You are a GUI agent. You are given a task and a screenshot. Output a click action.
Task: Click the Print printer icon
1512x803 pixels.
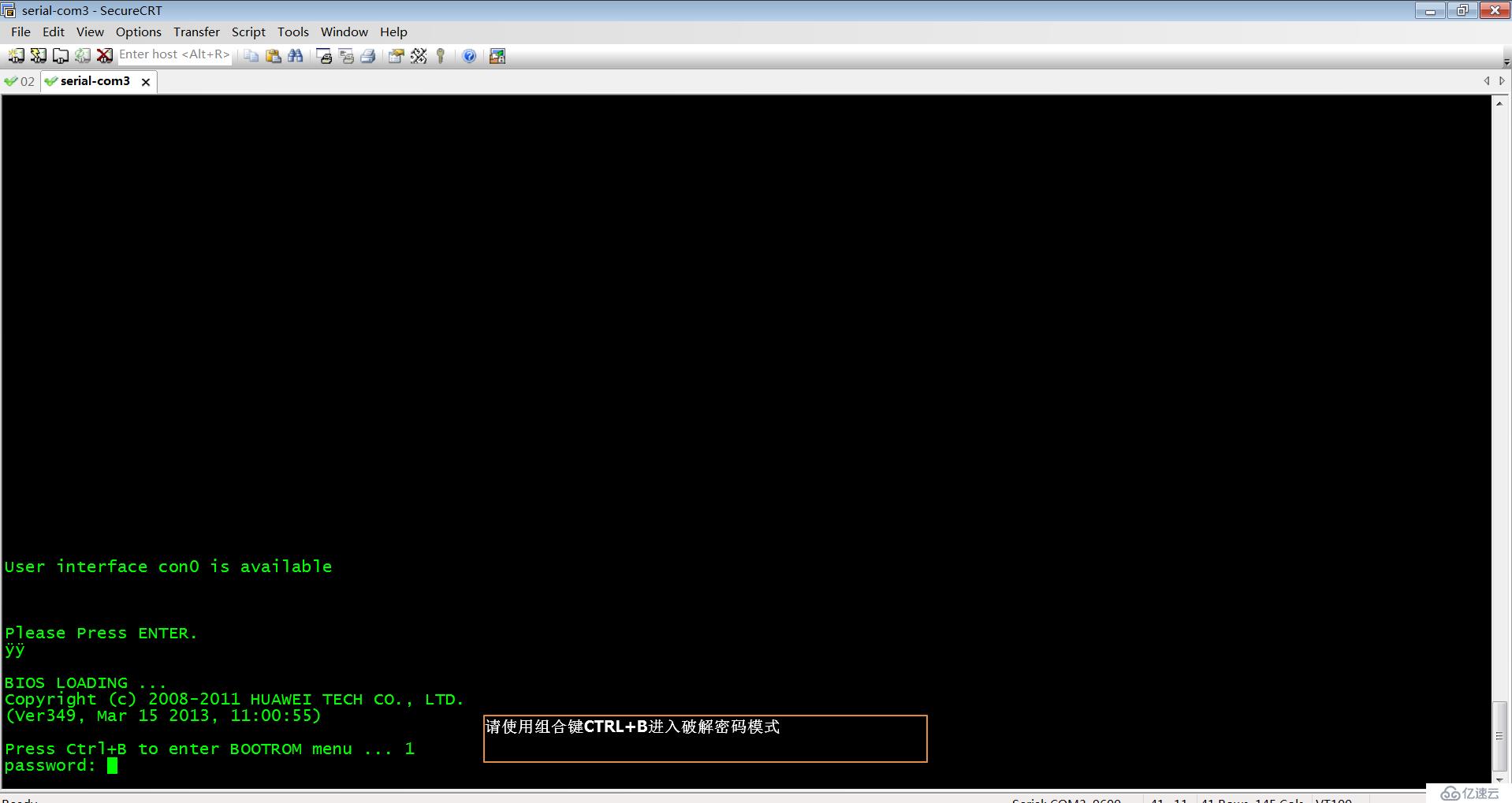[x=368, y=55]
